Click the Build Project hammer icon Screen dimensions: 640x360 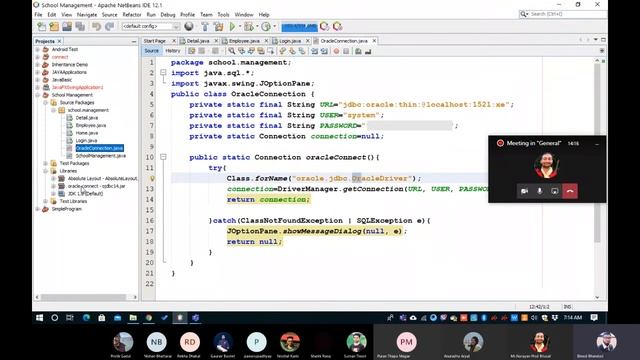(205, 27)
